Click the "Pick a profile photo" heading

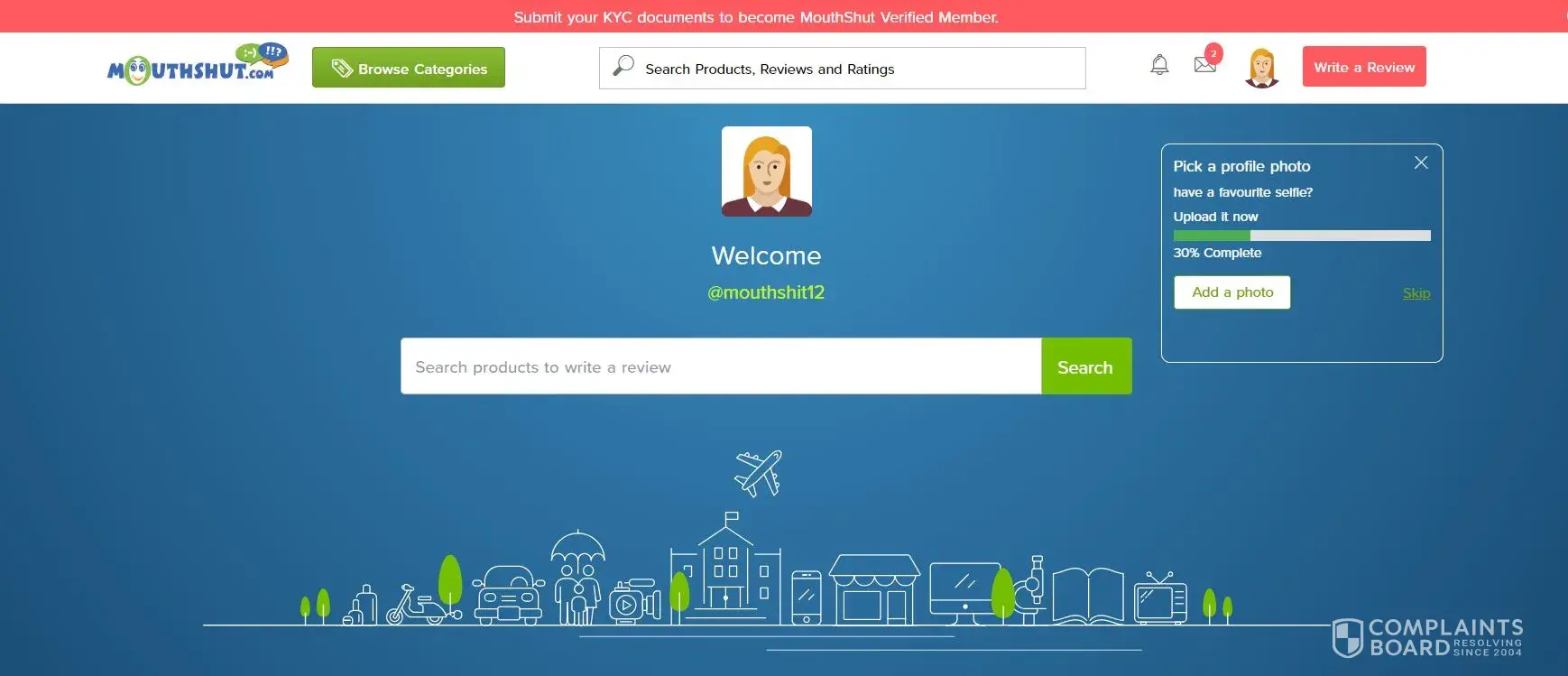point(1241,166)
